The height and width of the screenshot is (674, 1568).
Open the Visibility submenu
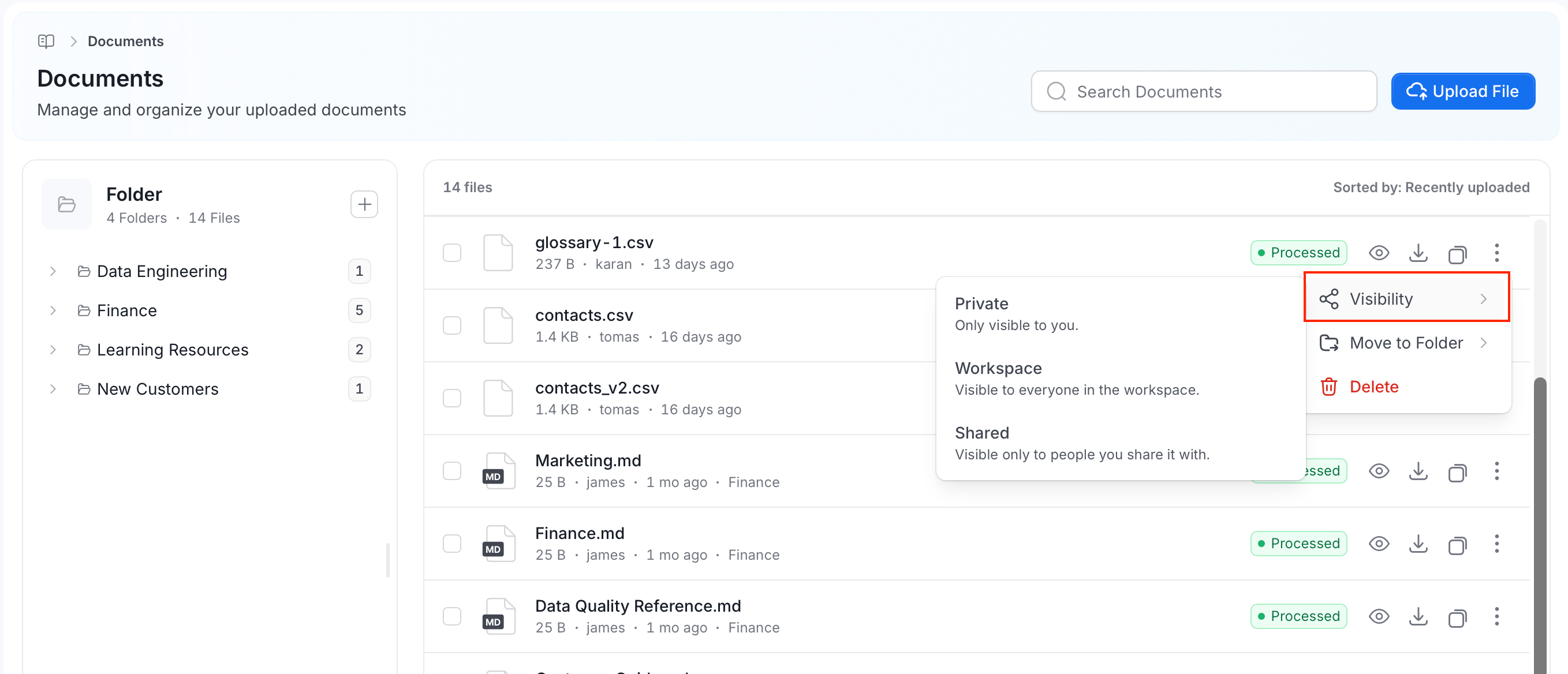click(x=1406, y=299)
